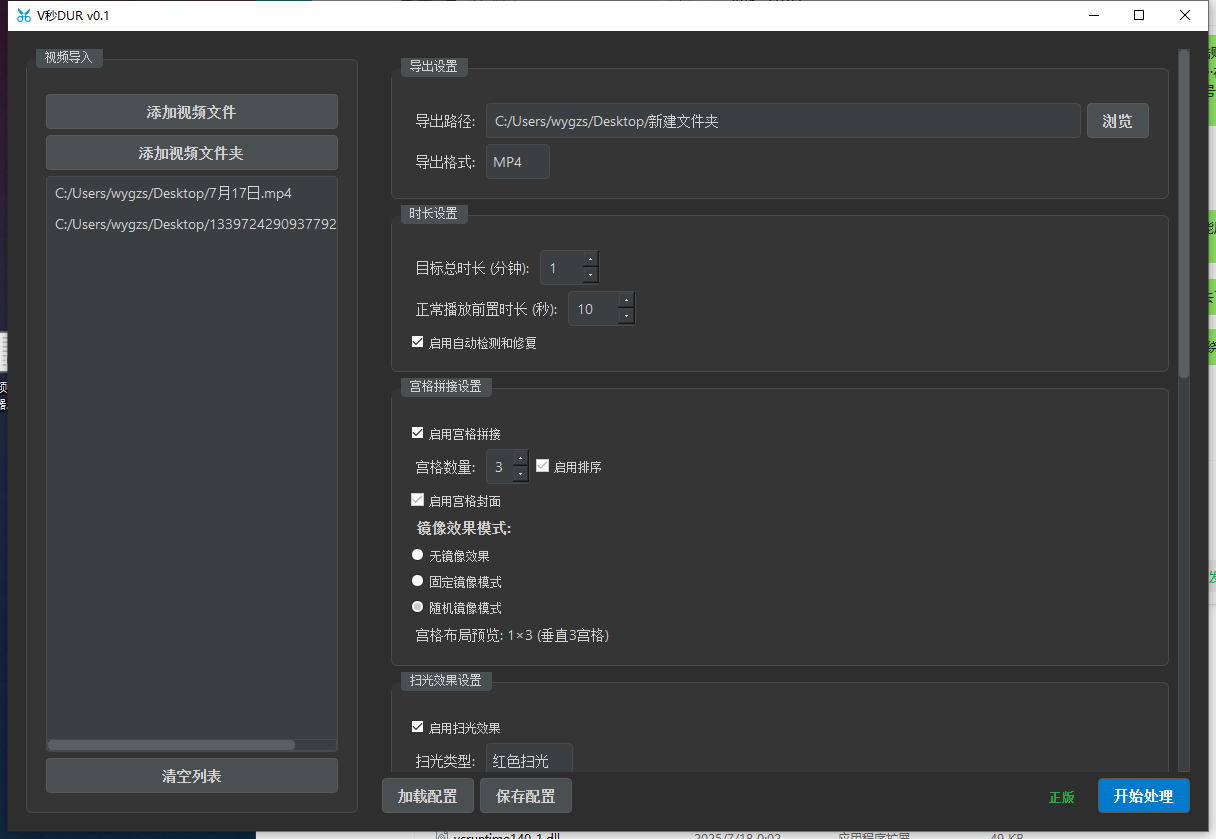Select 无镜像效果 radio button

click(x=418, y=555)
